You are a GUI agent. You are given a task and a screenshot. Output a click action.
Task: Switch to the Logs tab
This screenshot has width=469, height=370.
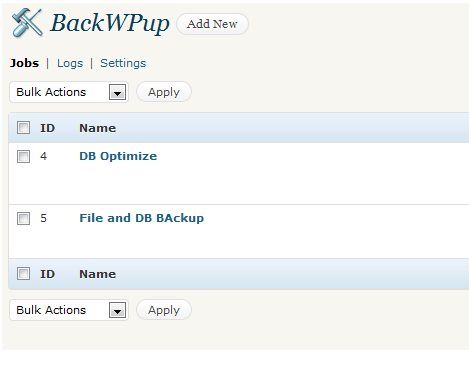coord(70,63)
